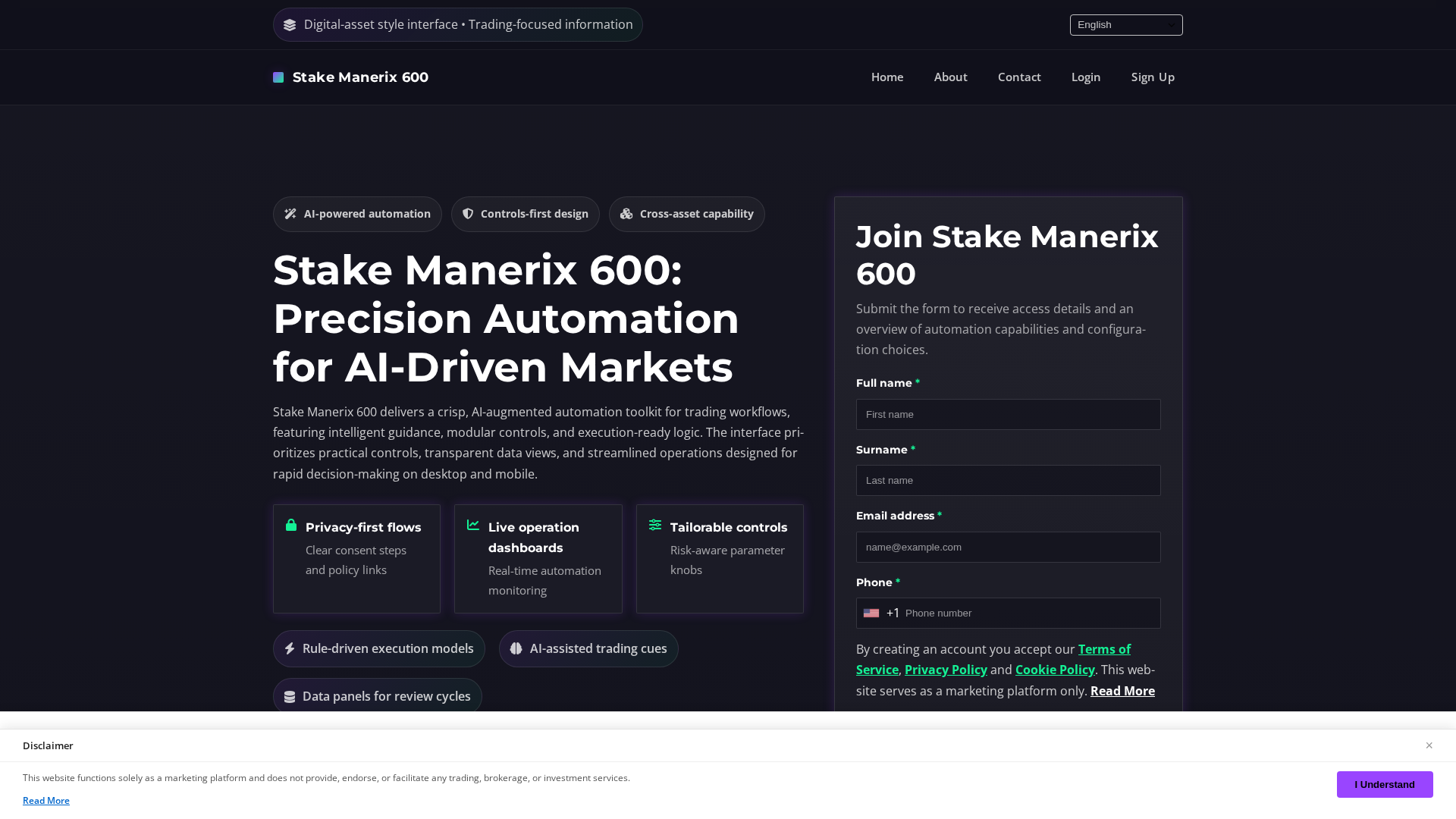Click the AI-assisted trading cues pill

(x=588, y=649)
